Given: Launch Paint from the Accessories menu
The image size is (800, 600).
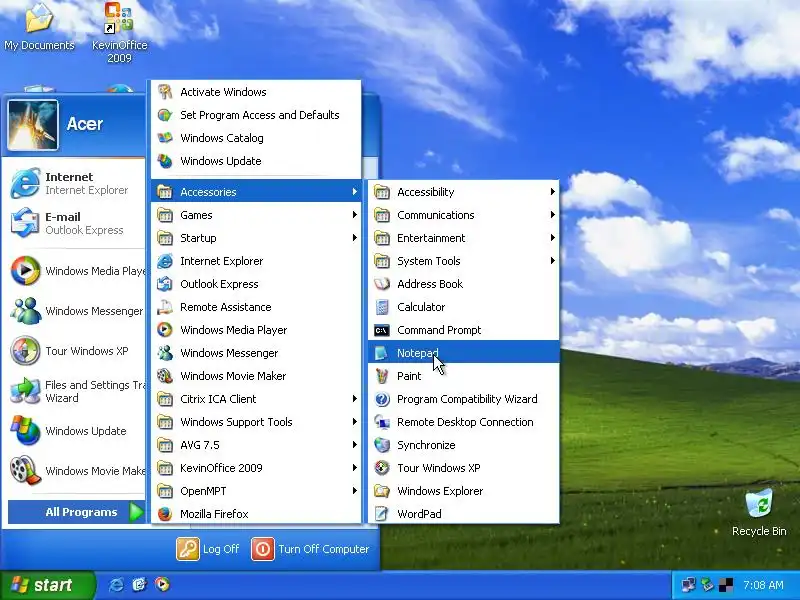Looking at the screenshot, I should click(463, 376).
